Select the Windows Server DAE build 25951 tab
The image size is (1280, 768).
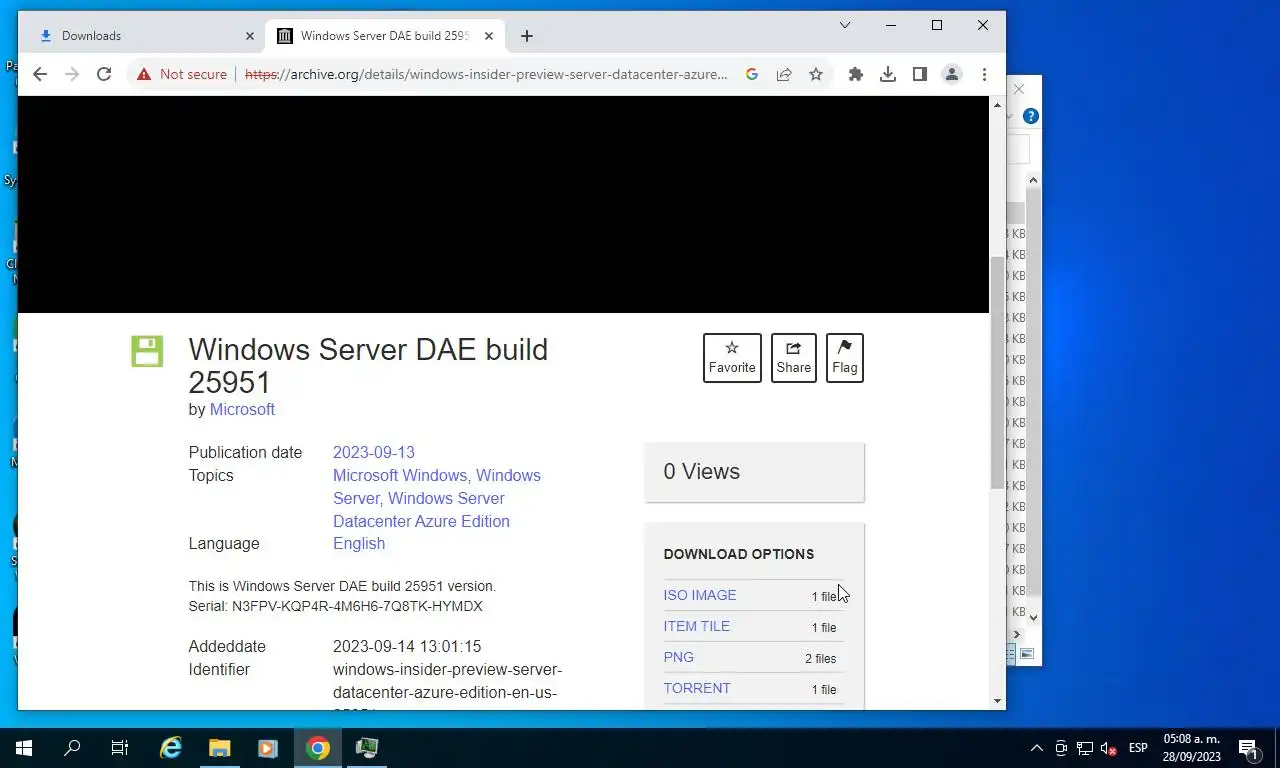click(x=385, y=36)
